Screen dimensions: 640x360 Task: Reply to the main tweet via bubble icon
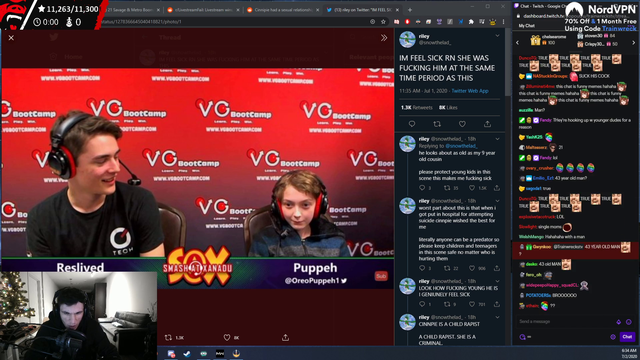click(411, 124)
